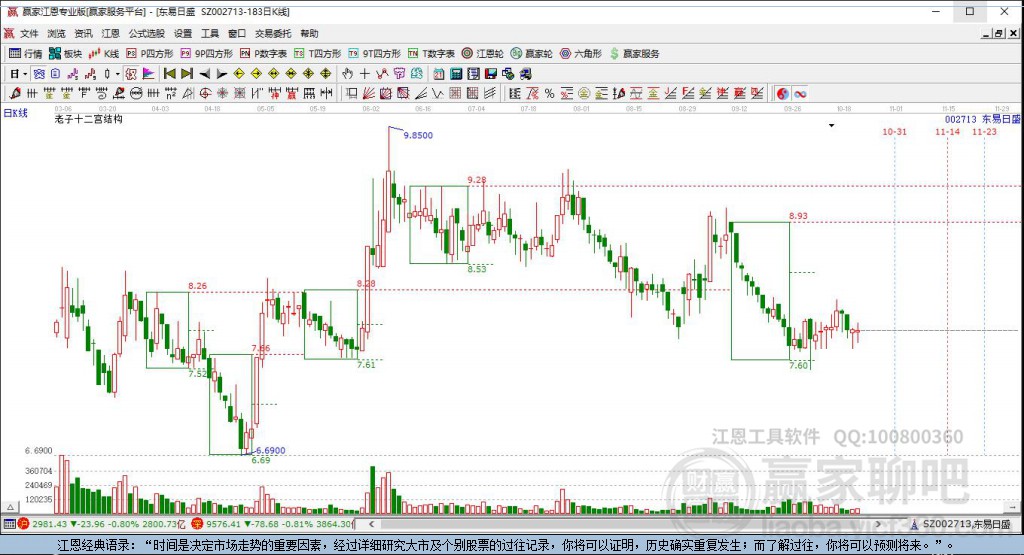Toggle the colored flag icon
1024x555 pixels.
click(x=148, y=74)
